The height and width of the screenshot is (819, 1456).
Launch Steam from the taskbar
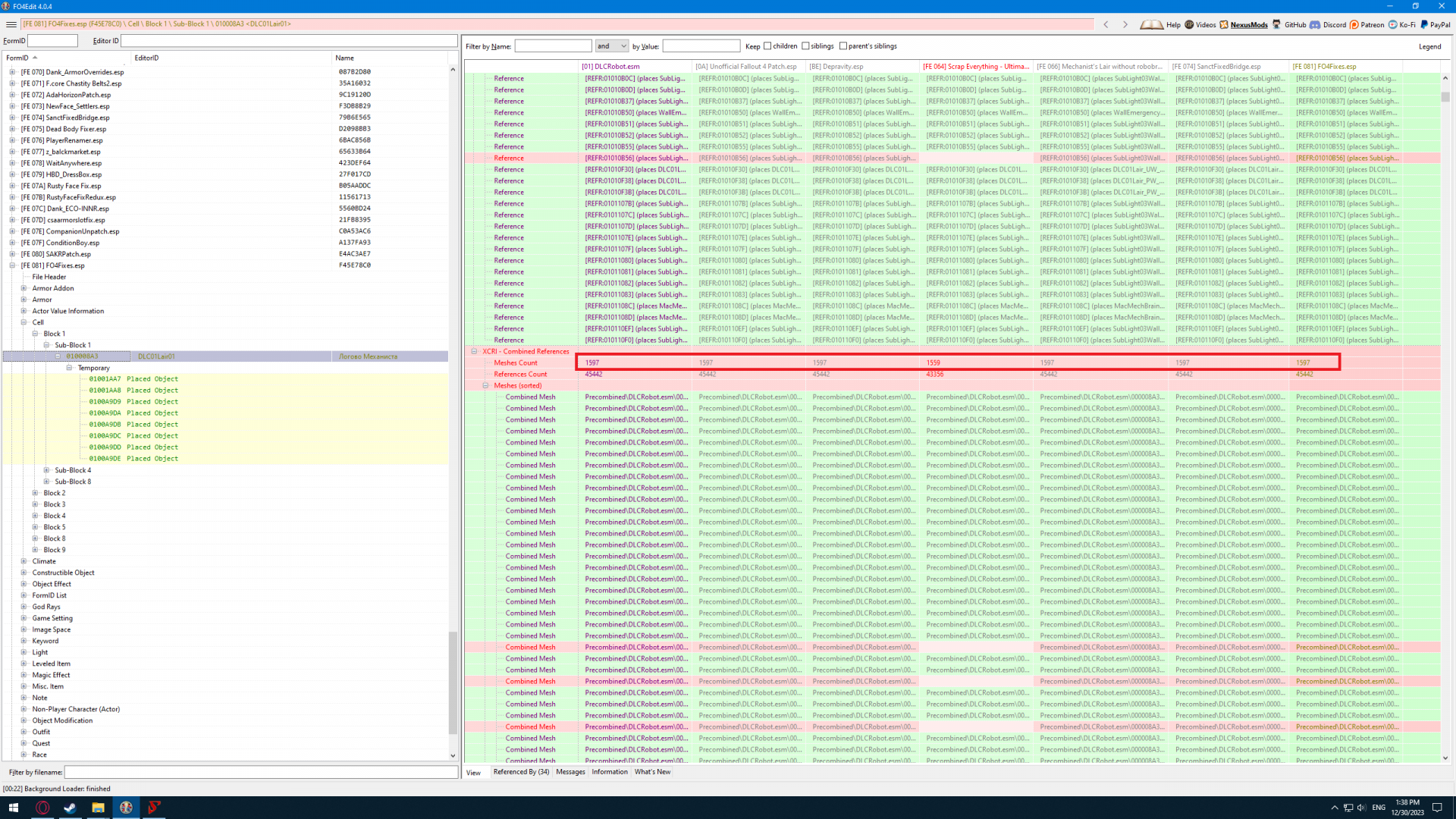[70, 808]
